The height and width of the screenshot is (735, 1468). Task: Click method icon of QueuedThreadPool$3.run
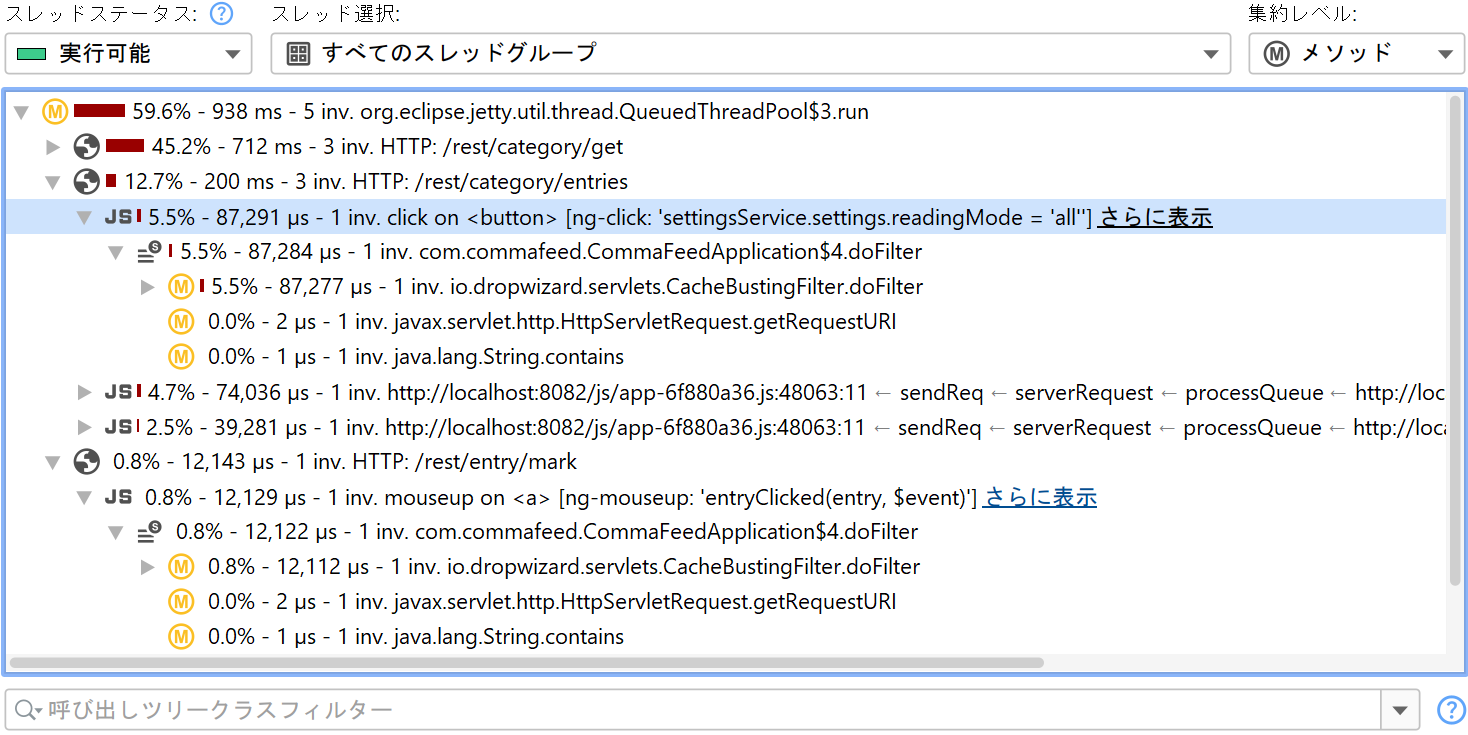[x=55, y=112]
